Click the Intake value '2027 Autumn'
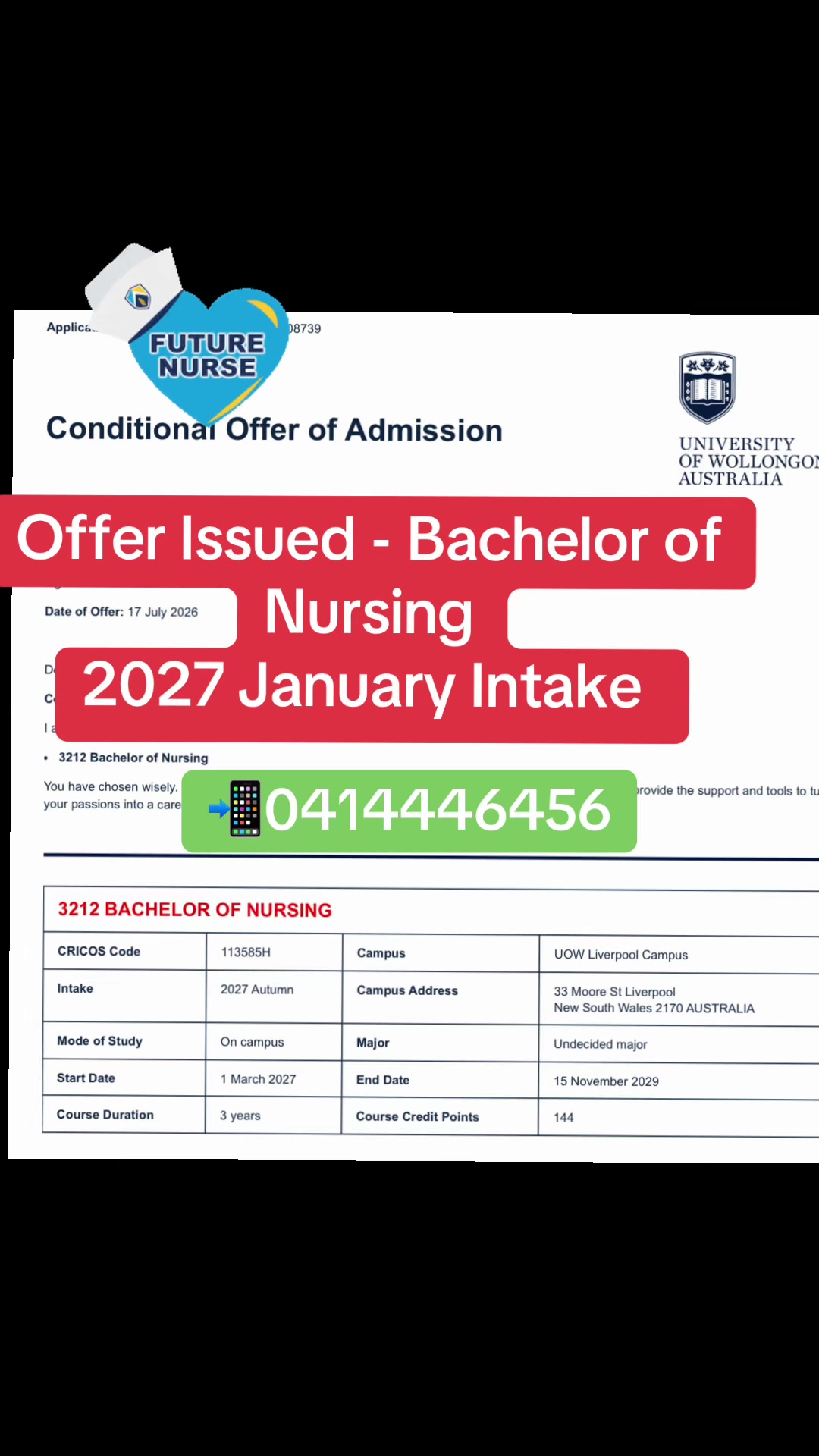The height and width of the screenshot is (1456, 819). pyautogui.click(x=257, y=990)
